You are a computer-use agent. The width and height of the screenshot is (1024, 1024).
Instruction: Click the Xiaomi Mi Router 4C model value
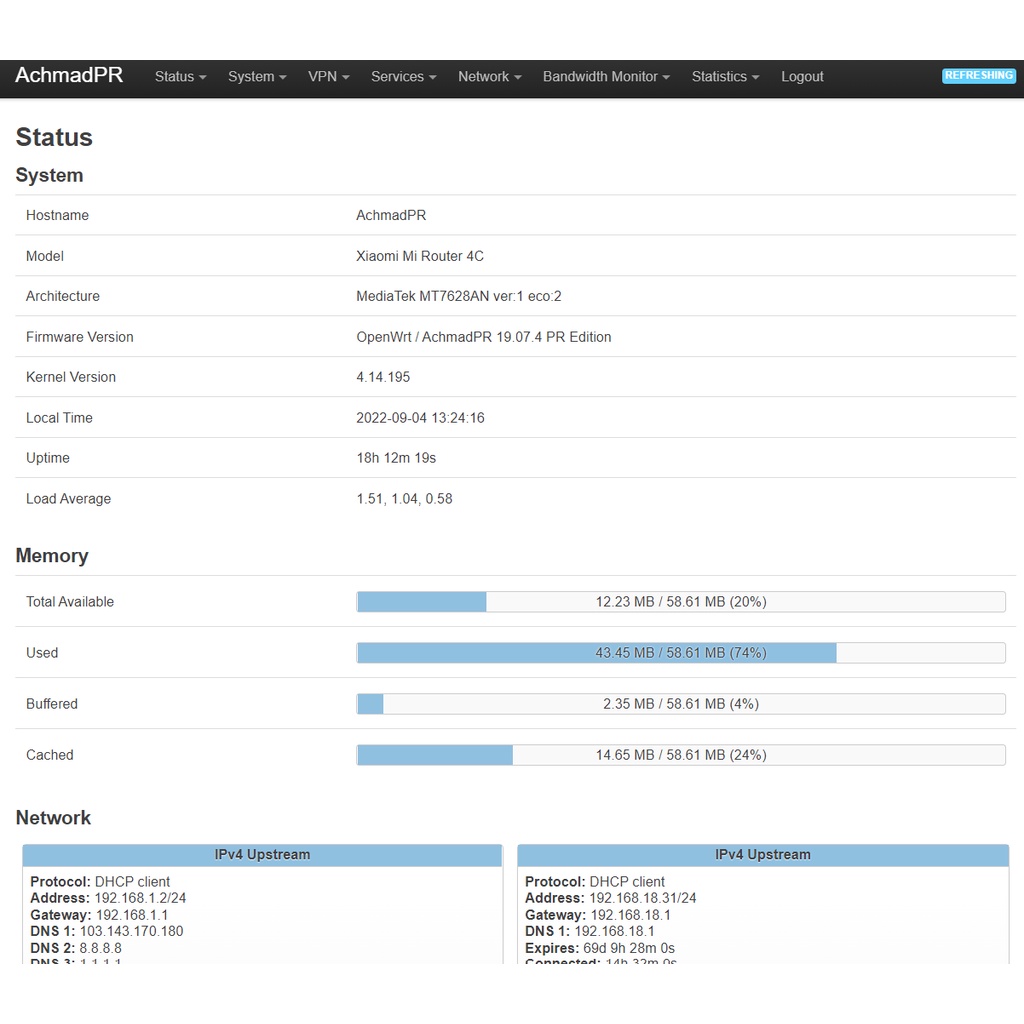point(420,256)
